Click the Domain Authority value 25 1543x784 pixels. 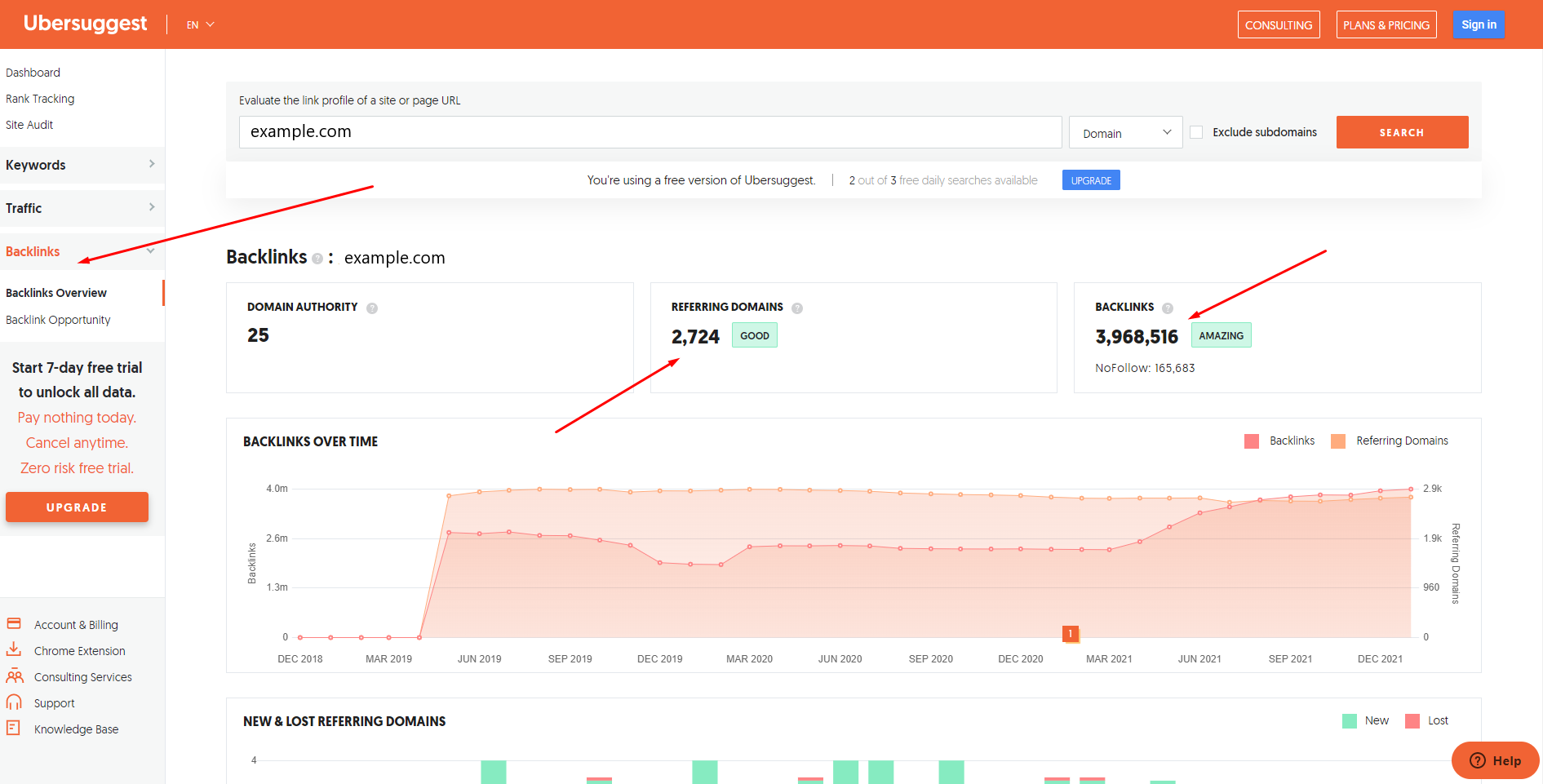[x=258, y=335]
